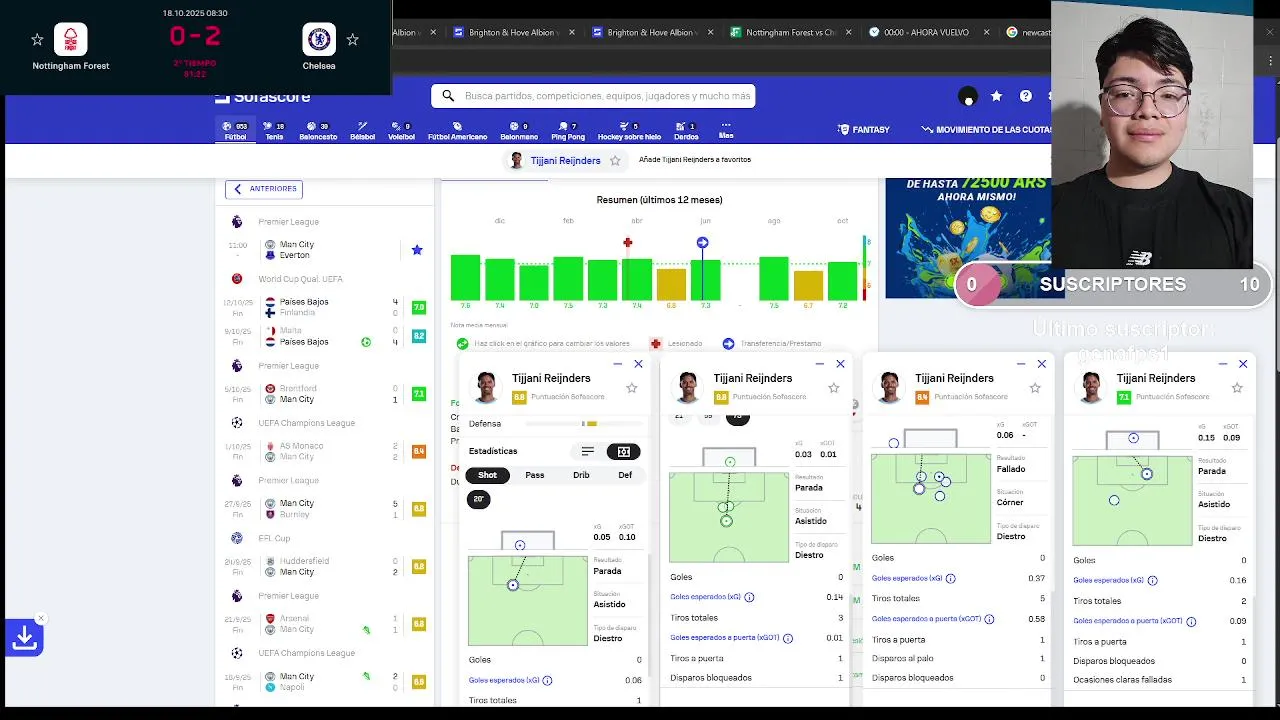
Task: Click the Sofascore search field
Action: [x=593, y=96]
